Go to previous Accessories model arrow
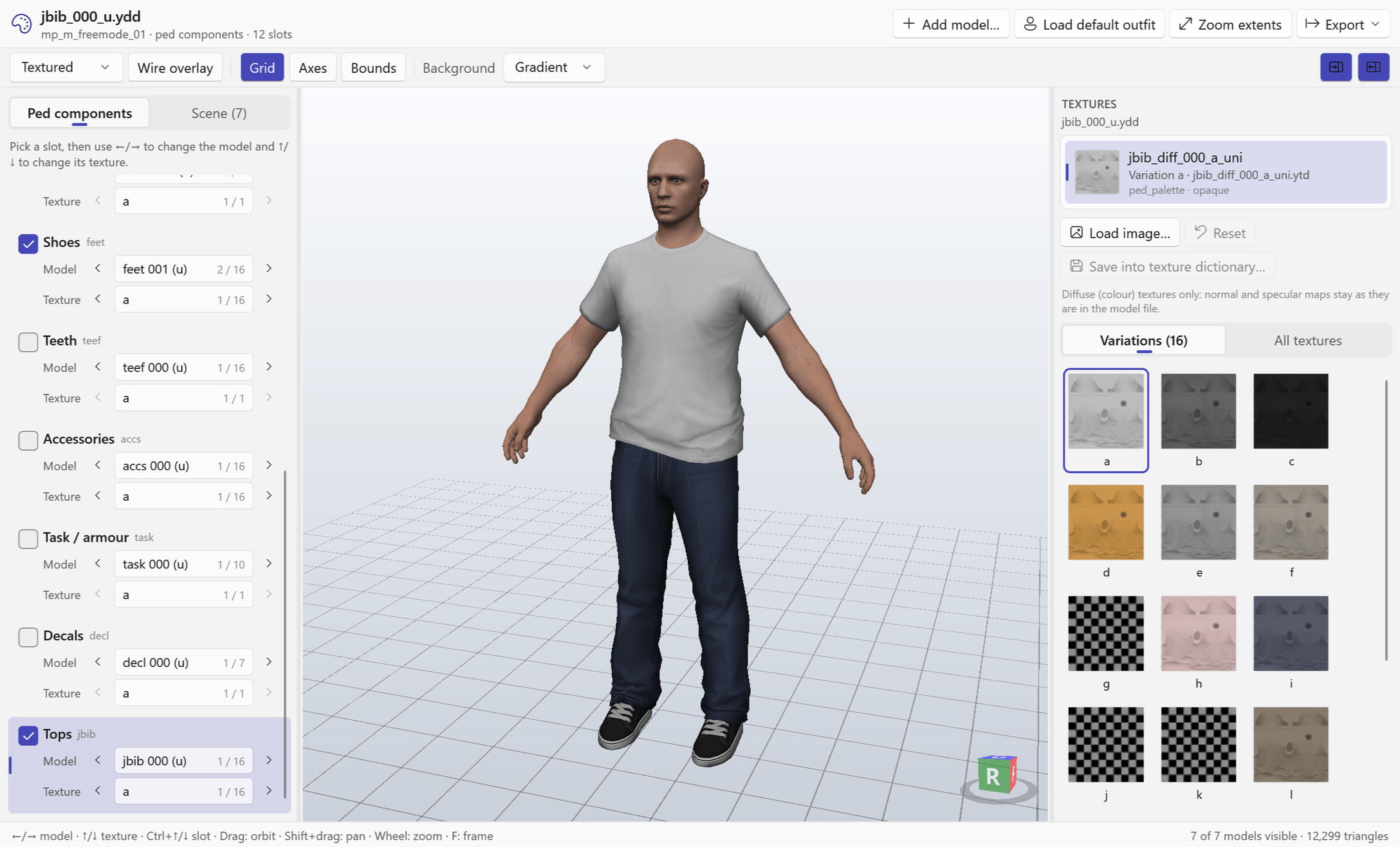Image resolution: width=1400 pixels, height=847 pixels. coord(98,465)
